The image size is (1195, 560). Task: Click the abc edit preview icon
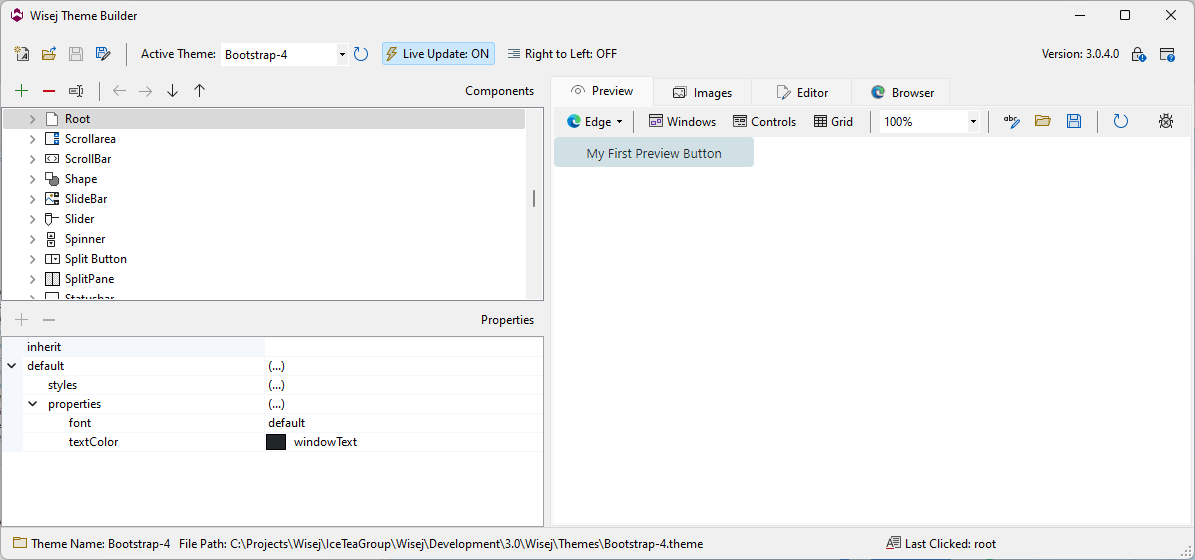click(1011, 121)
